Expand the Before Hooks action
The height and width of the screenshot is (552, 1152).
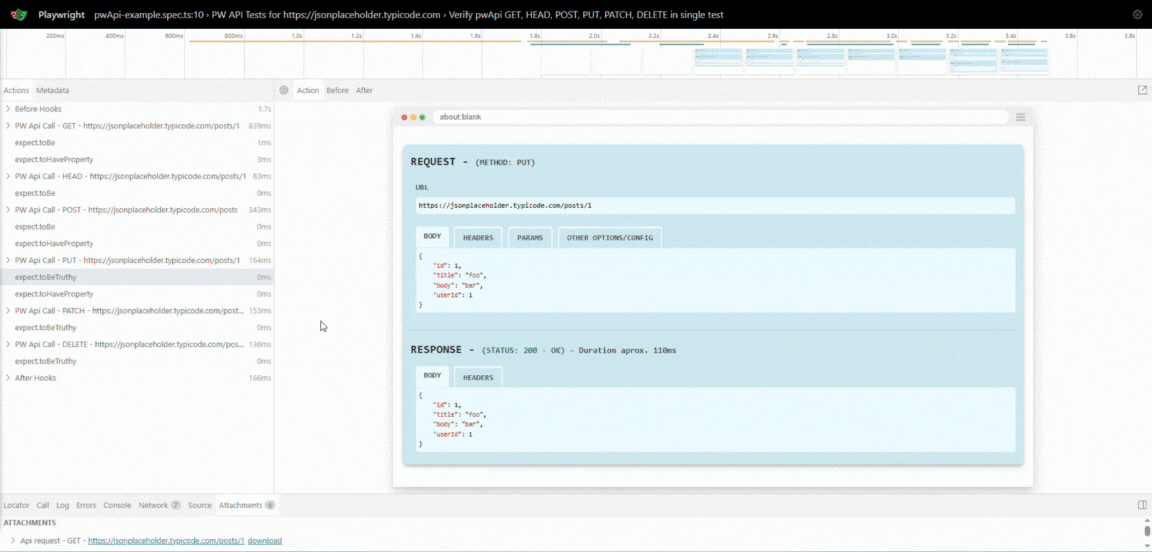8,109
